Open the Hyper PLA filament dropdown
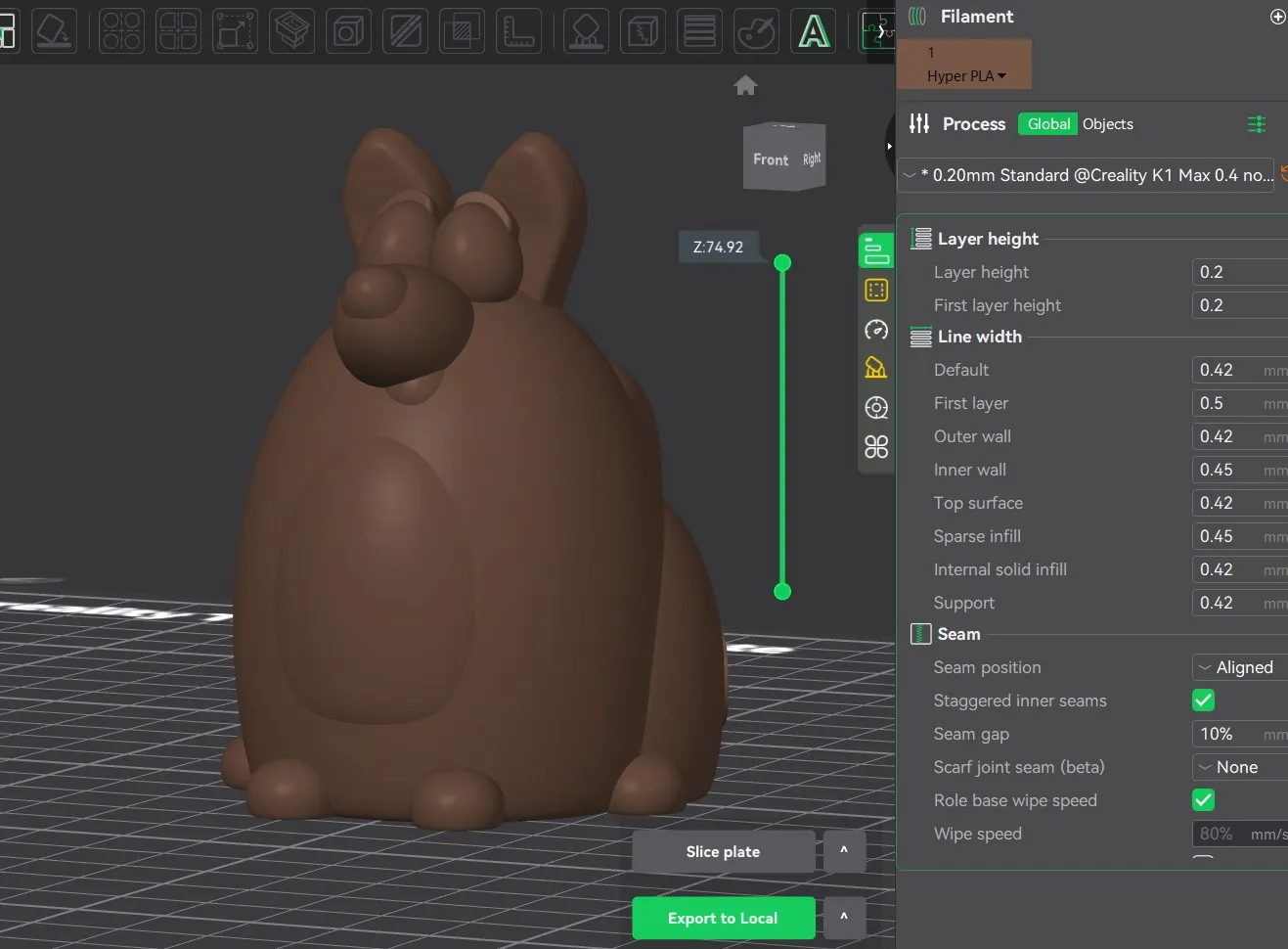The width and height of the screenshot is (1288, 949). 964,75
